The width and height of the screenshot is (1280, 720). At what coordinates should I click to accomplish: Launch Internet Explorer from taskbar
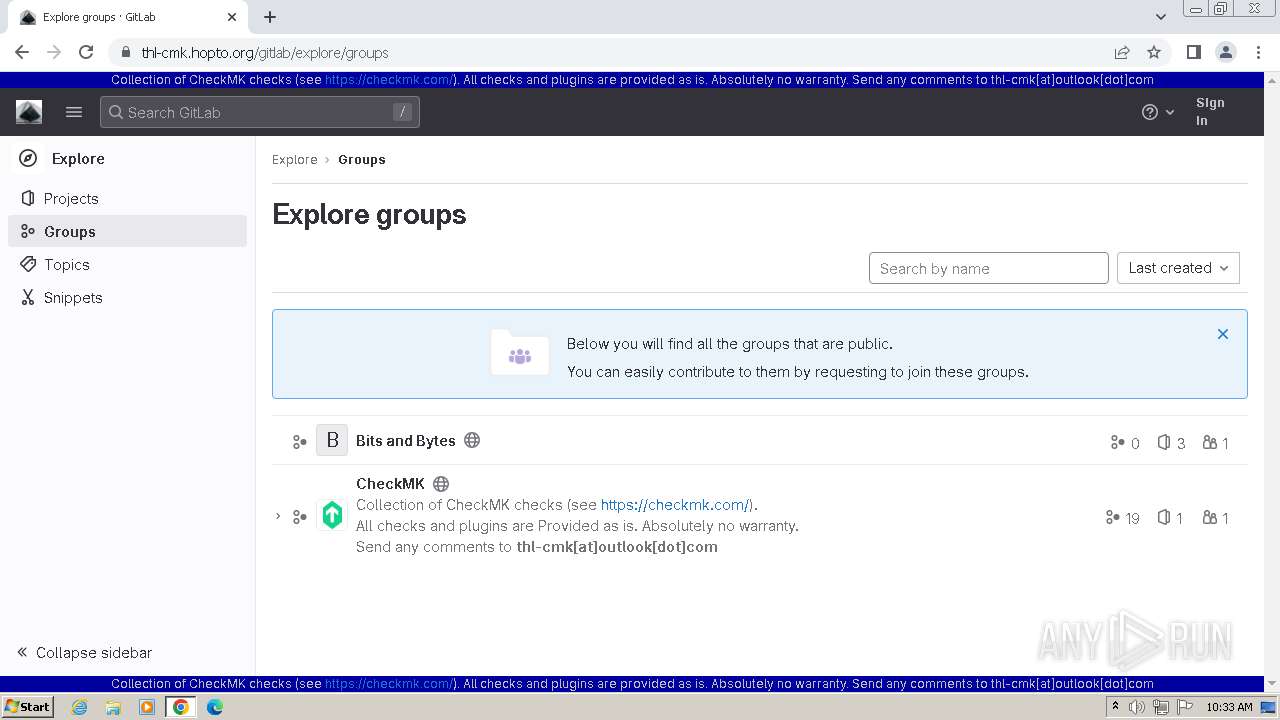pos(80,707)
